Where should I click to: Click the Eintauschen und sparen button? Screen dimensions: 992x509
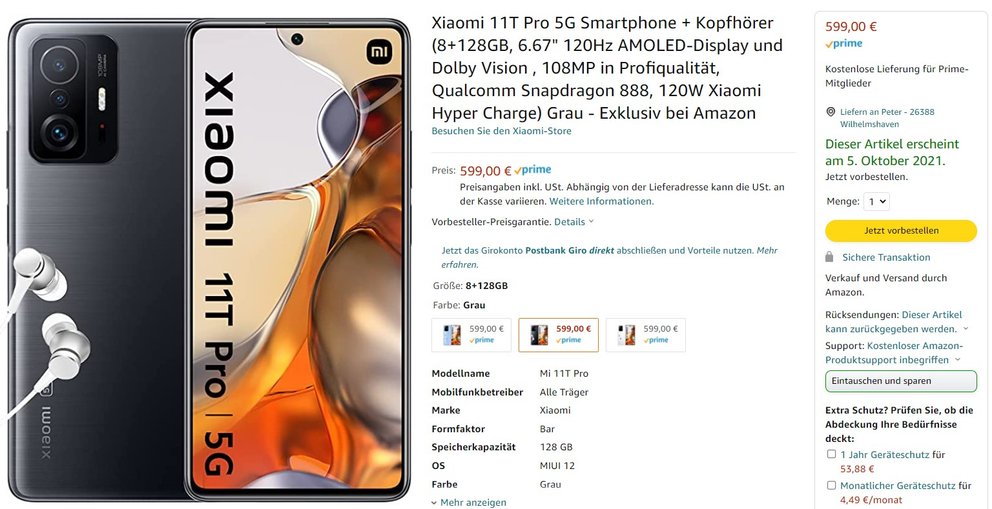pos(901,381)
